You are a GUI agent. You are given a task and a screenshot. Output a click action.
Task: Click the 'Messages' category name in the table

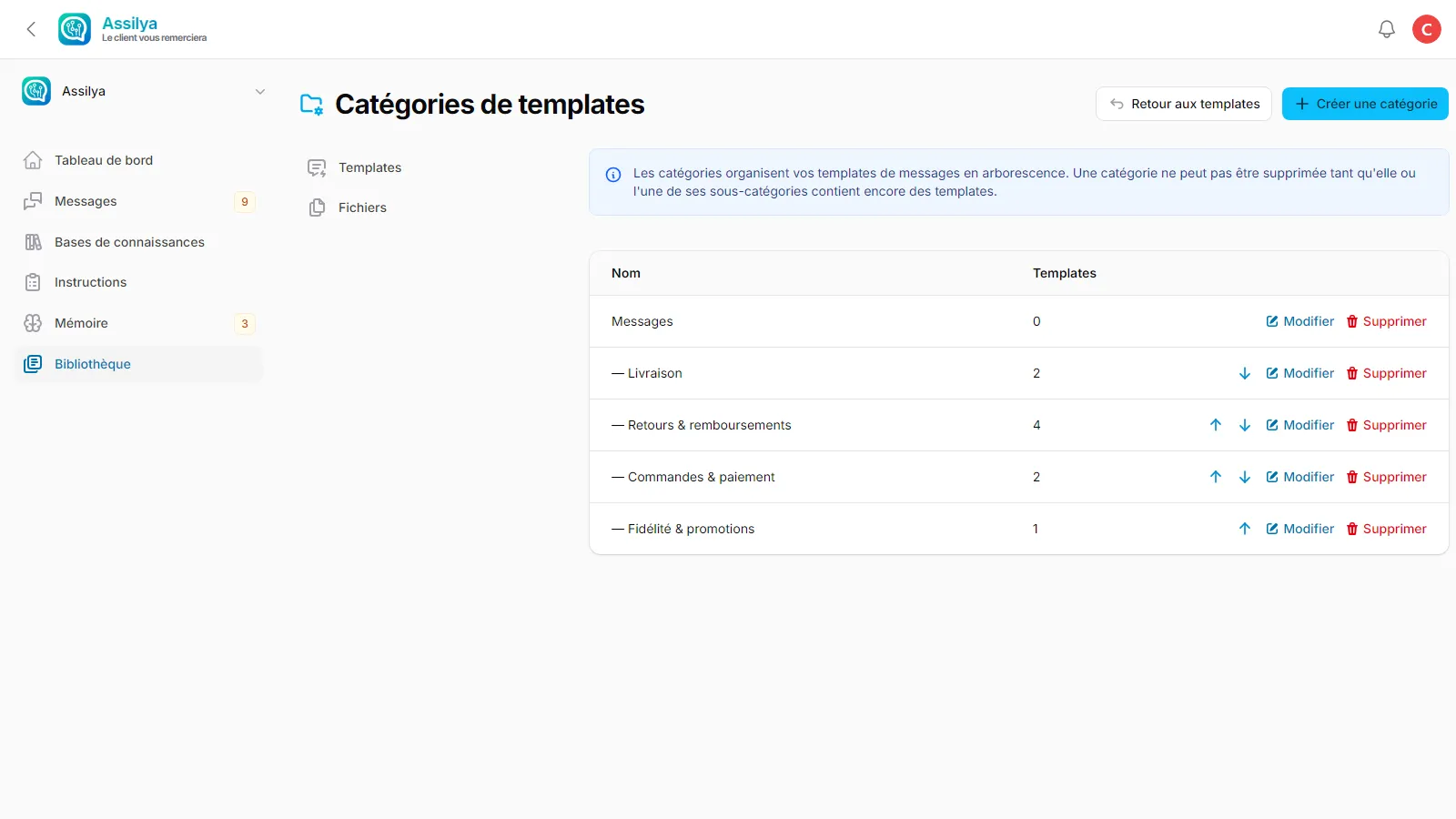[642, 321]
